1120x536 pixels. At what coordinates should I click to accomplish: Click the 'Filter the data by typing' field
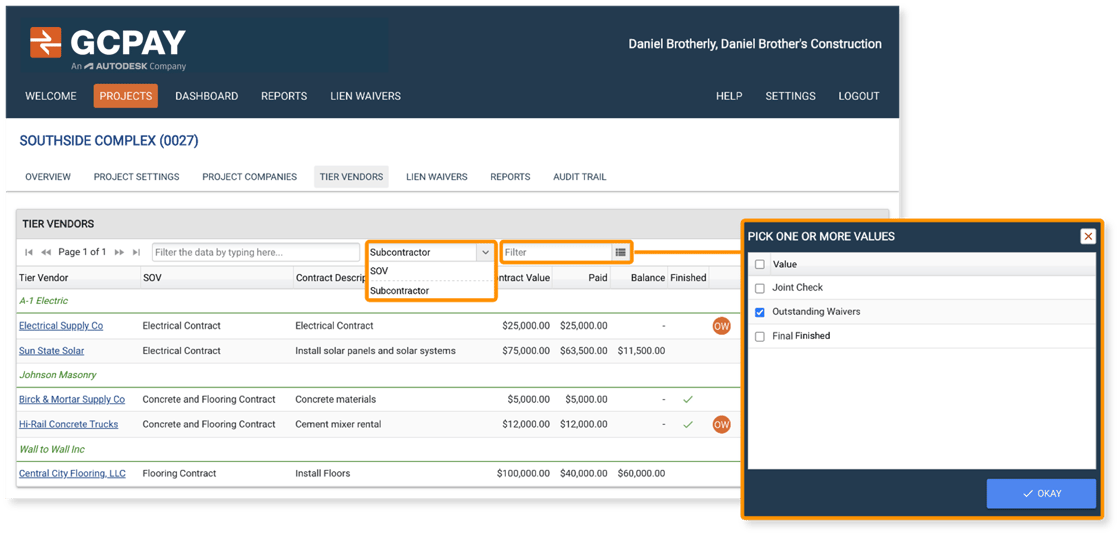(255, 252)
